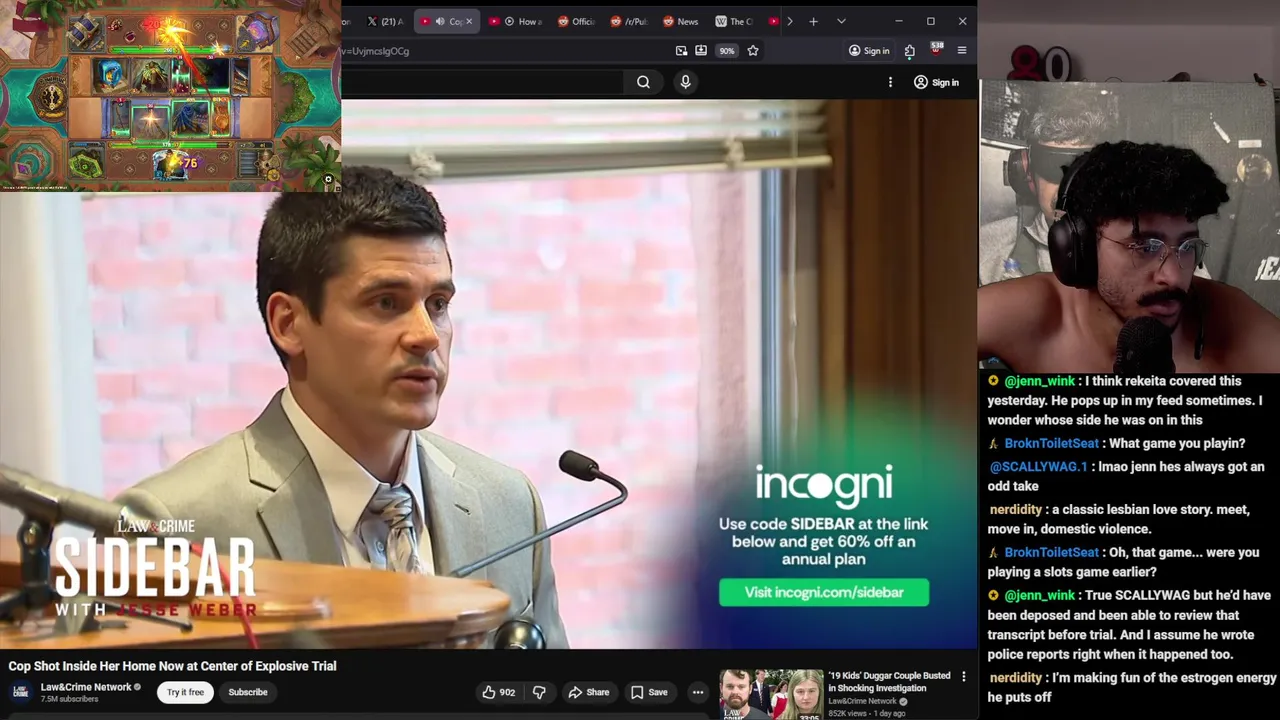Screen dimensions: 1280x720
Task: Click the game overlay window thumbnail
Action: (x=170, y=96)
